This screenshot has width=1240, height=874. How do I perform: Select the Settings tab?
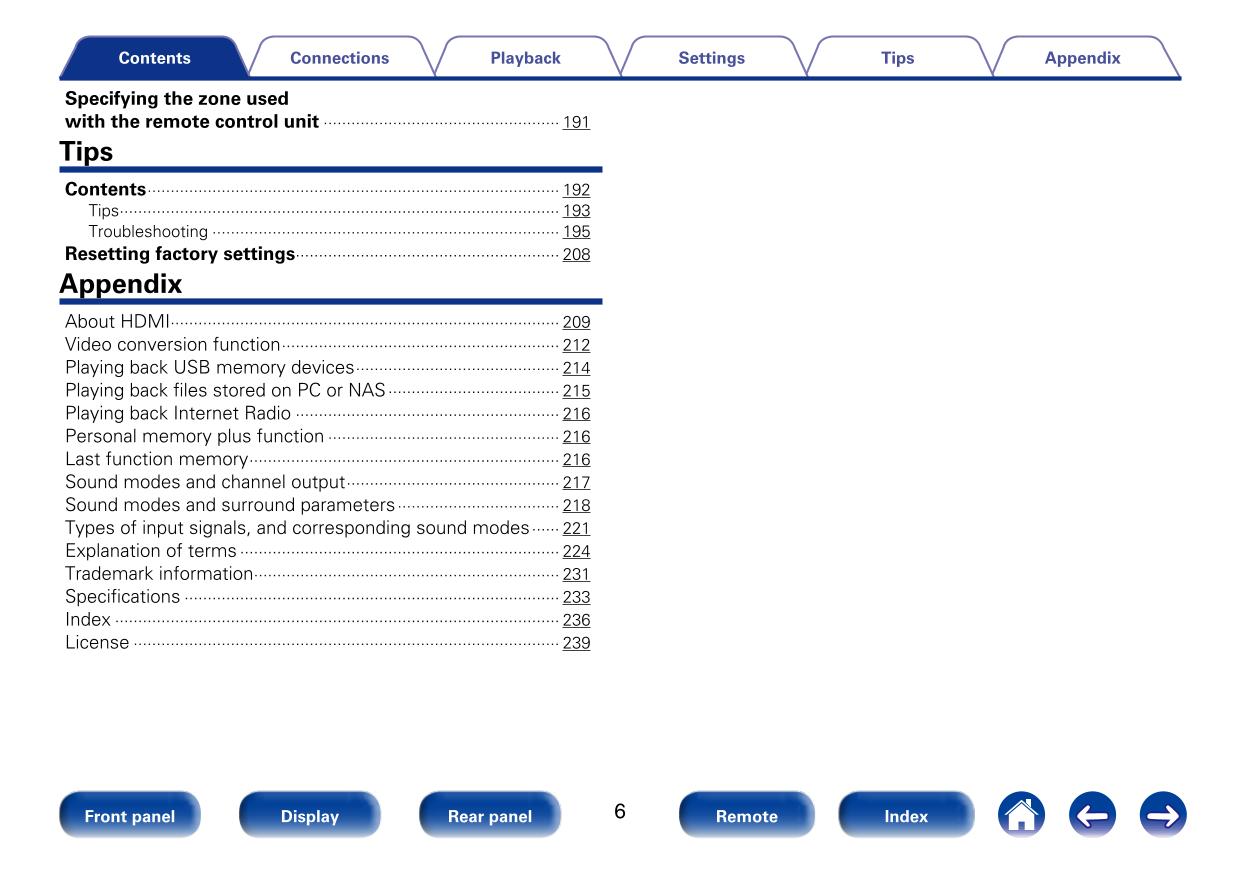pos(711,58)
